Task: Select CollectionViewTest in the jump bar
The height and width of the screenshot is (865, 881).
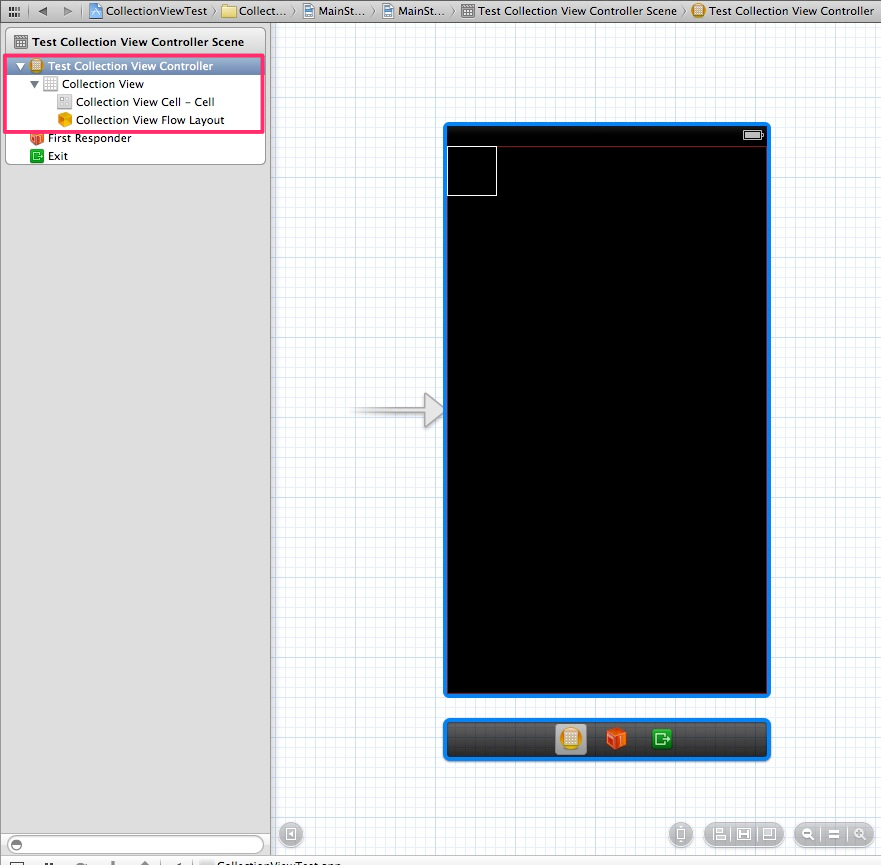Action: tap(157, 11)
